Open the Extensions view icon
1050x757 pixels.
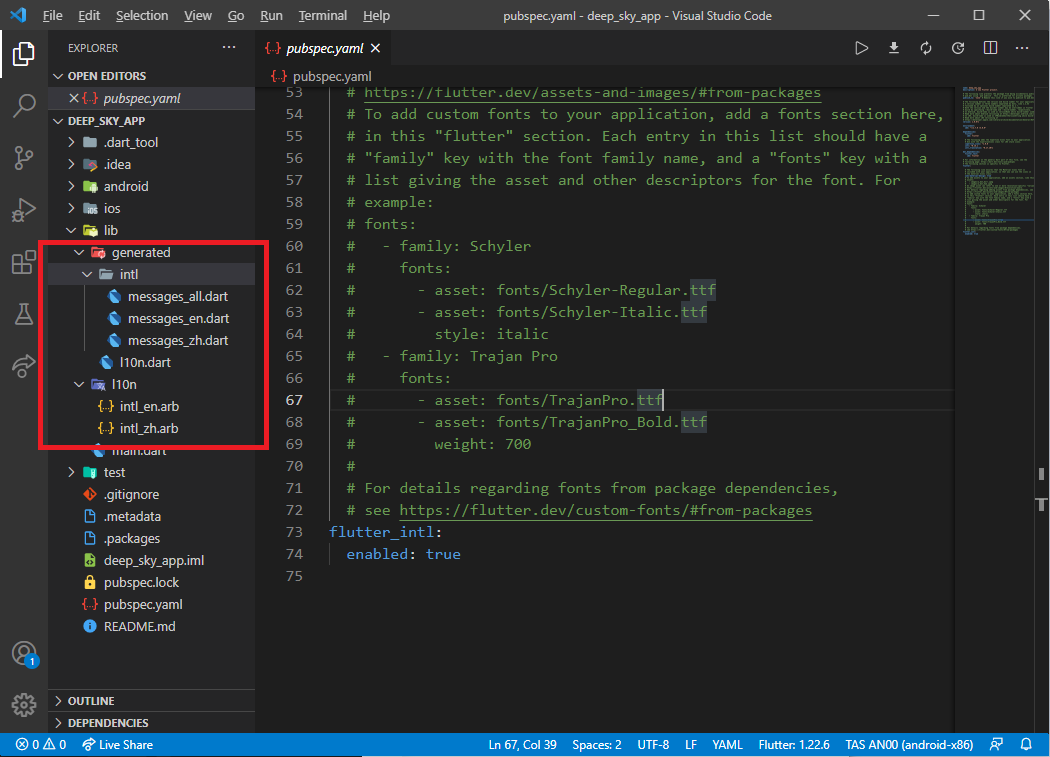click(23, 262)
